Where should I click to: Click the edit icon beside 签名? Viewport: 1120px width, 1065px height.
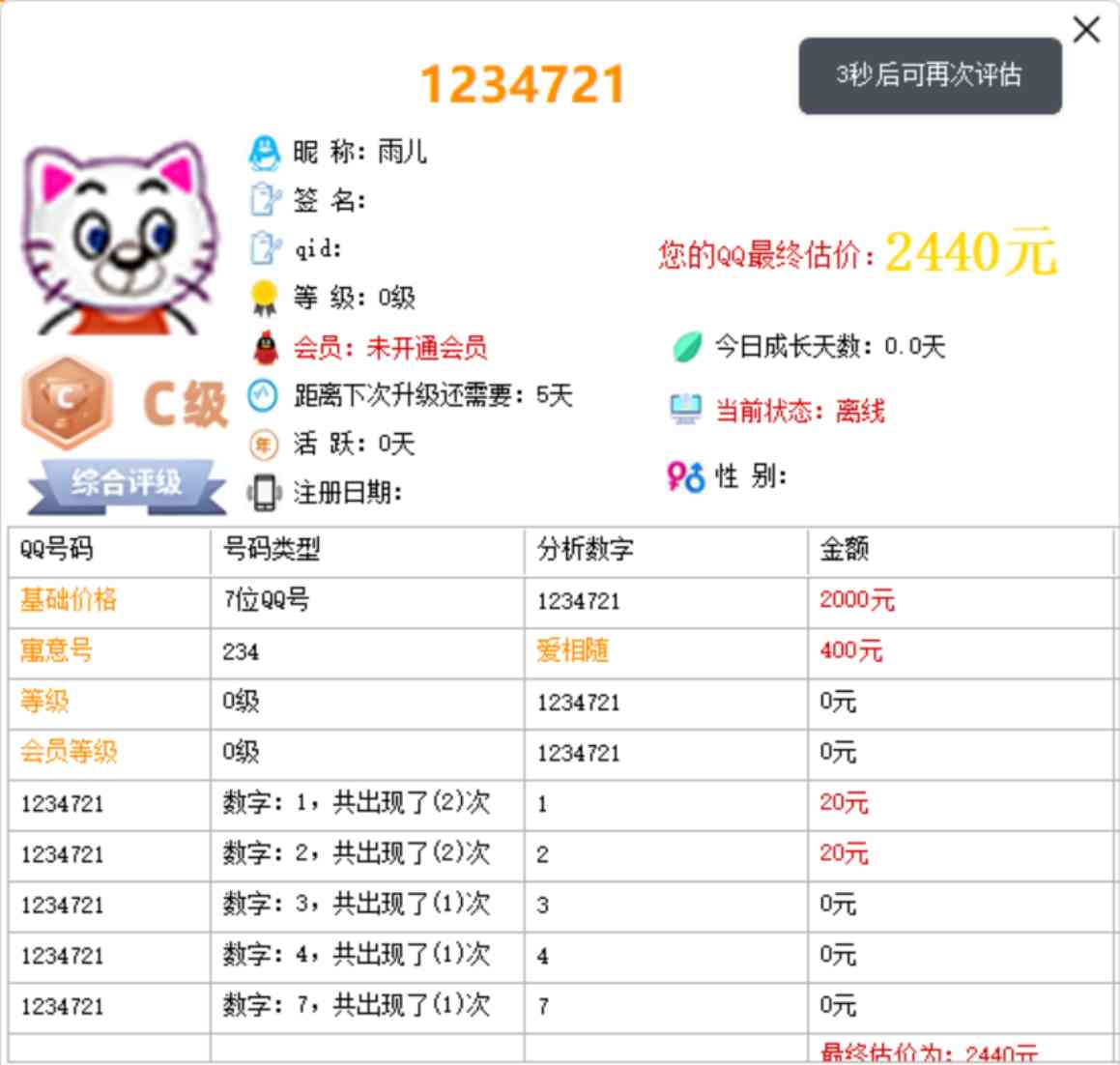pyautogui.click(x=265, y=200)
